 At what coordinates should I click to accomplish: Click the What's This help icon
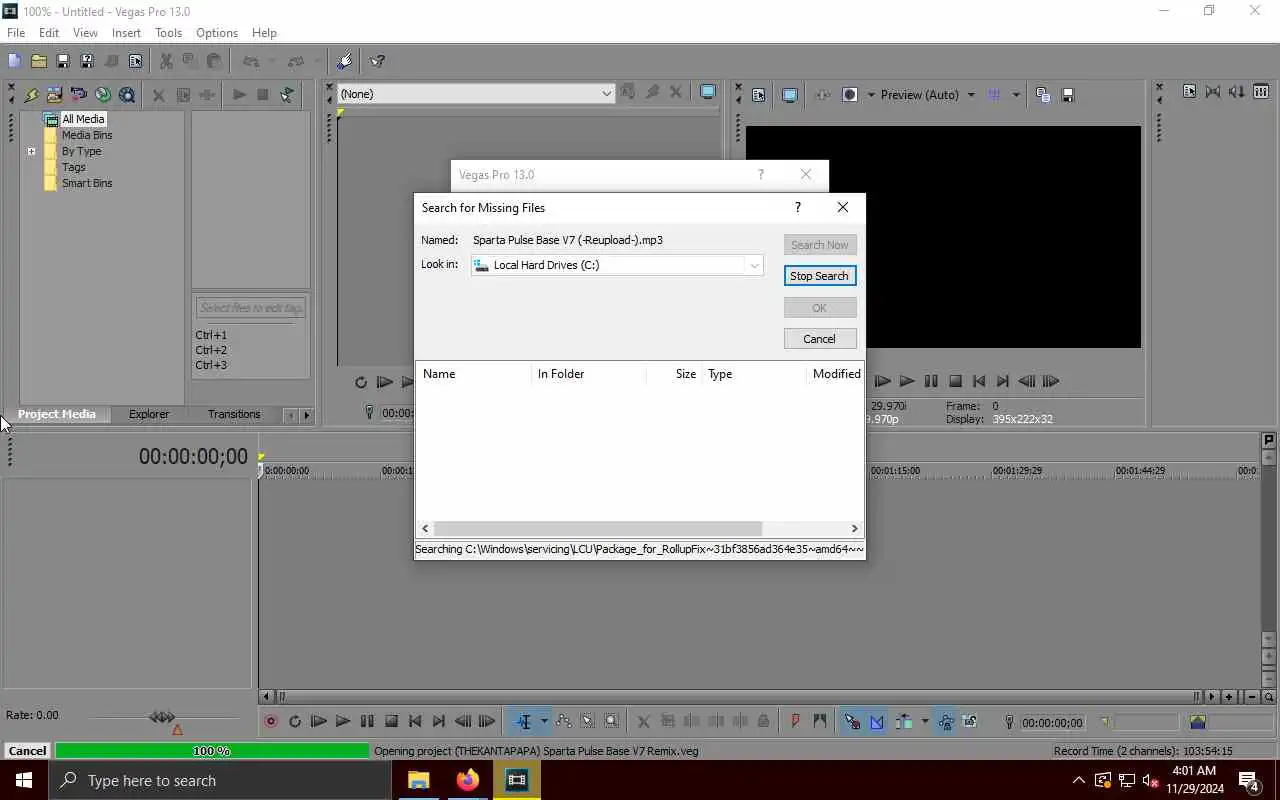(x=377, y=61)
